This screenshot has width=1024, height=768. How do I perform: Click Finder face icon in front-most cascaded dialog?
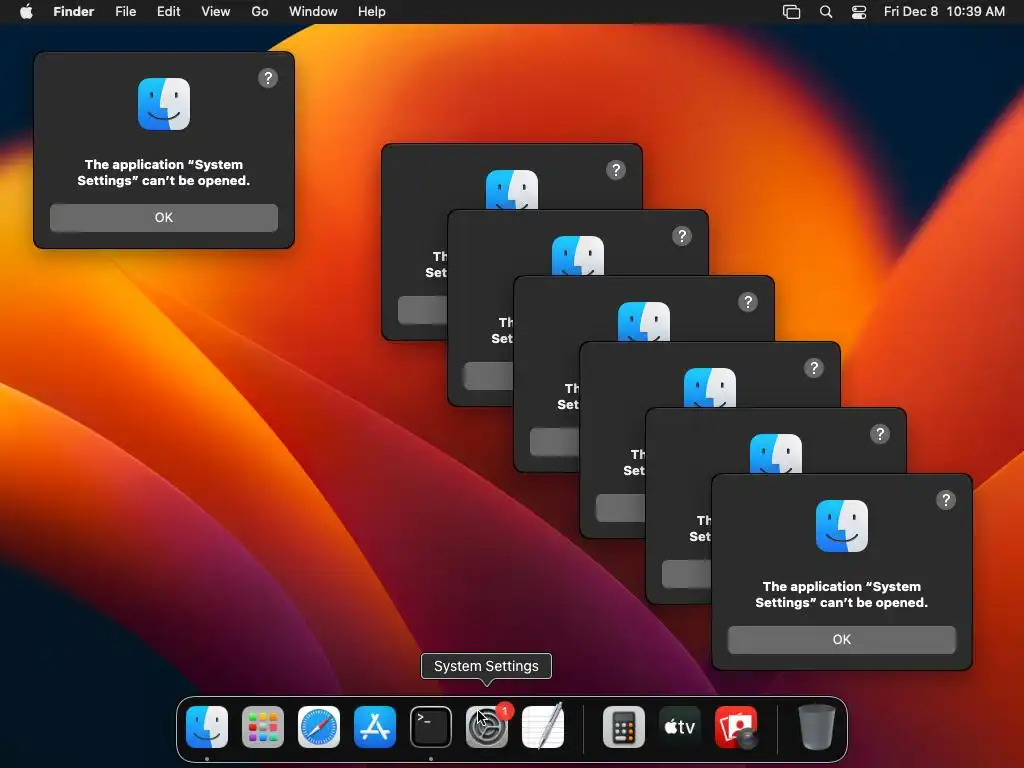click(842, 526)
